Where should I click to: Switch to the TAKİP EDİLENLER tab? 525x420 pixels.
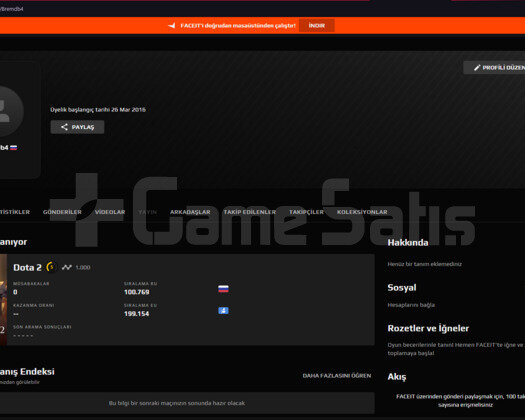(x=250, y=212)
